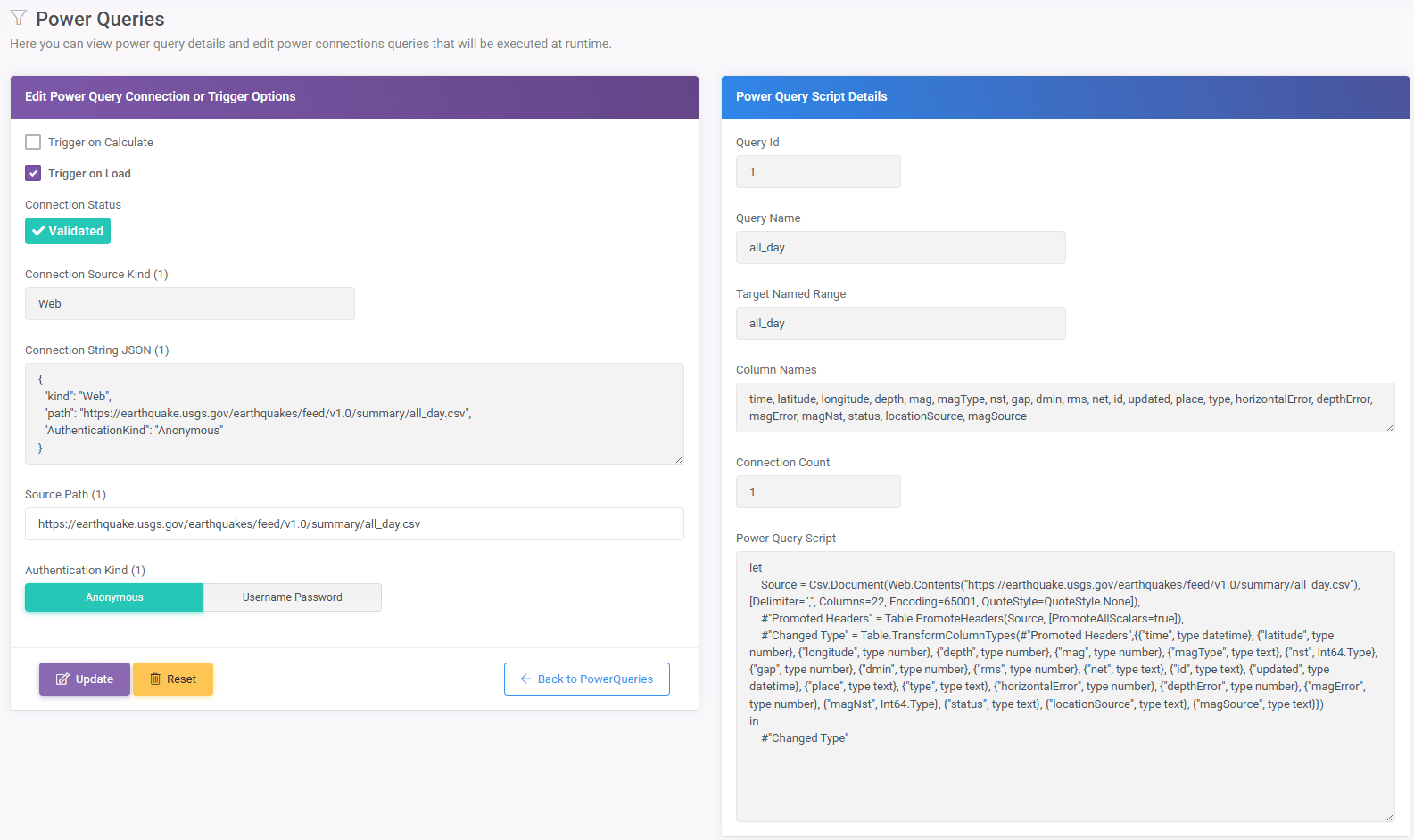Click the edit icon on Update button
Screen dimensions: 1414x840
[x=62, y=679]
